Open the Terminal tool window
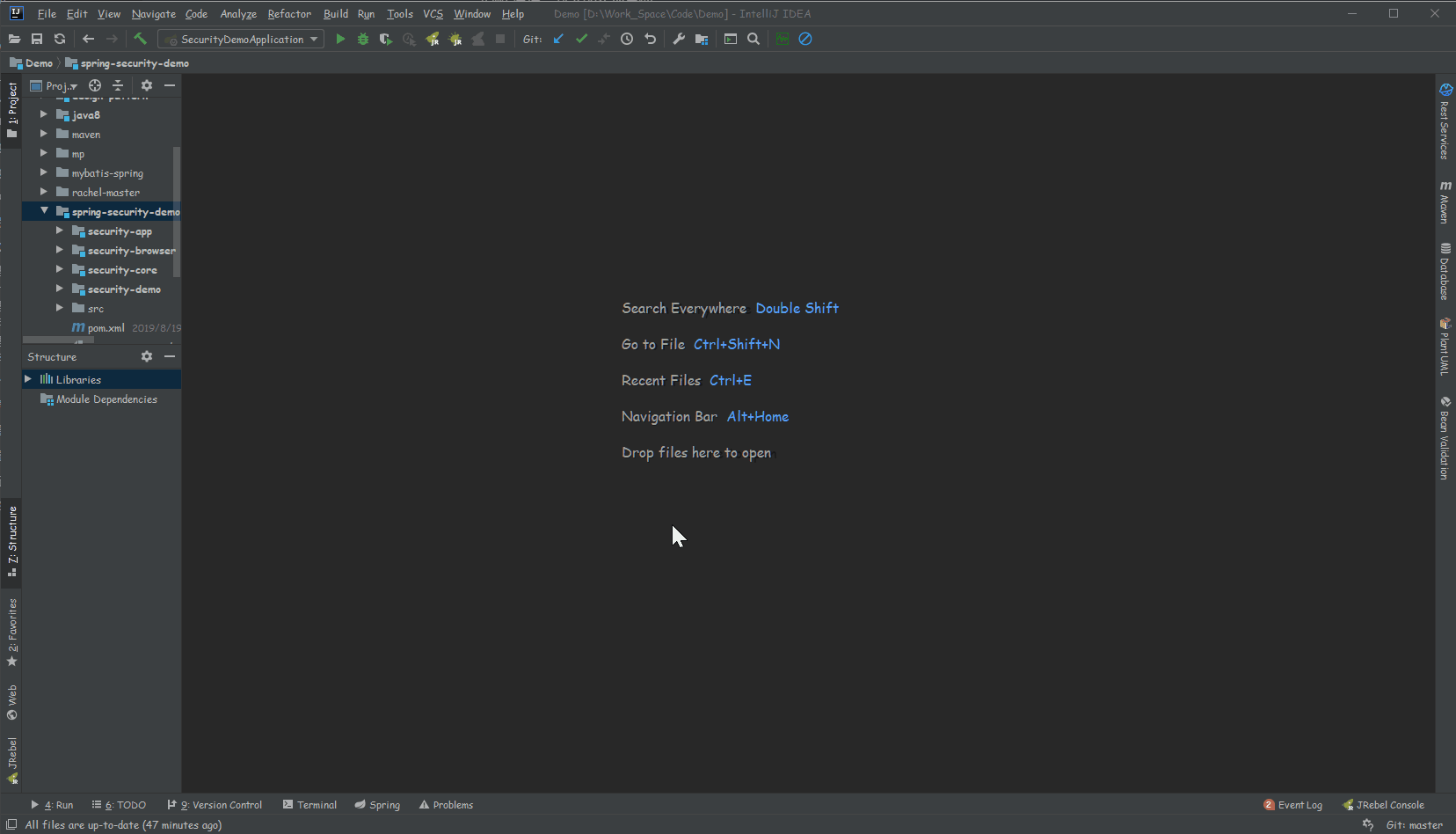This screenshot has height=834, width=1456. 310,805
